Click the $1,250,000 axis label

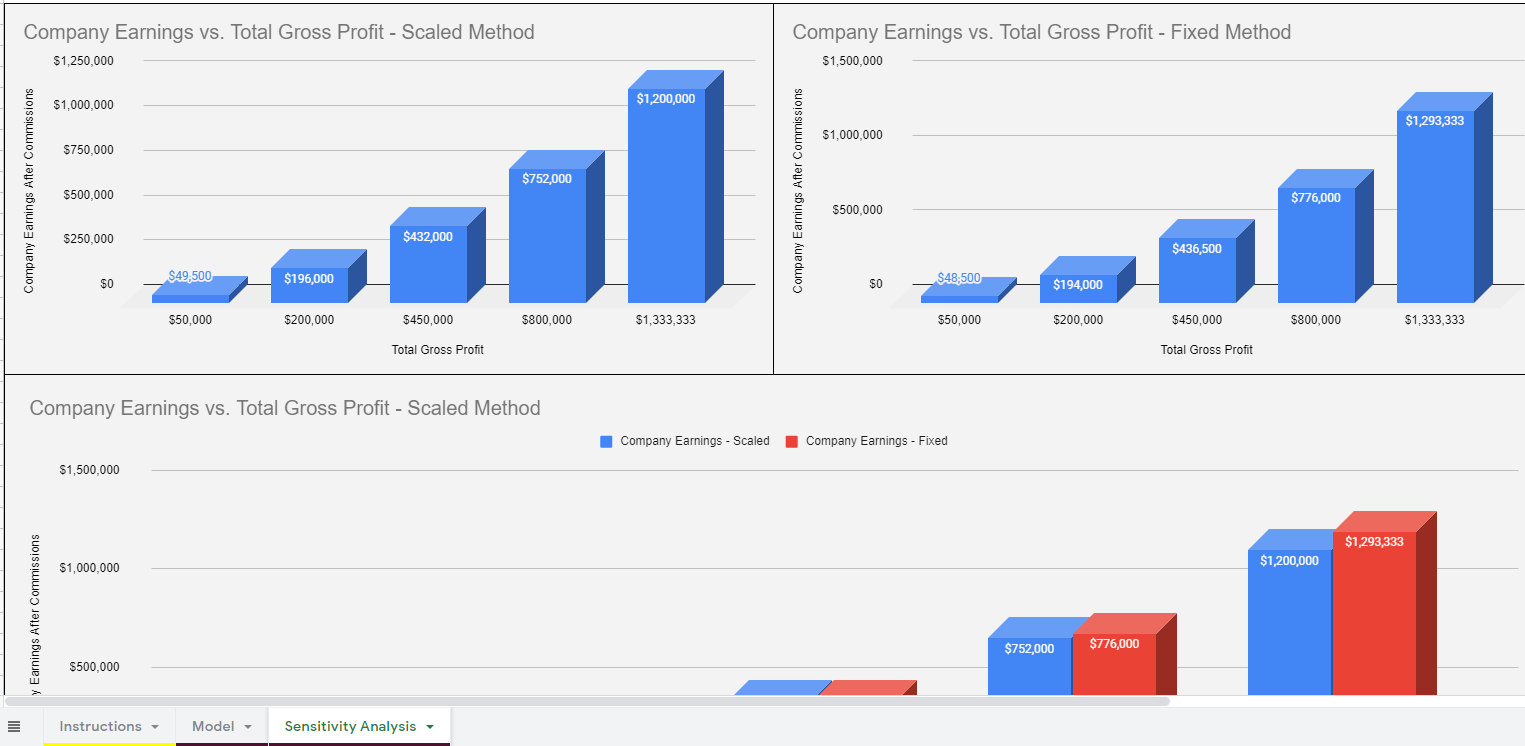[x=84, y=61]
